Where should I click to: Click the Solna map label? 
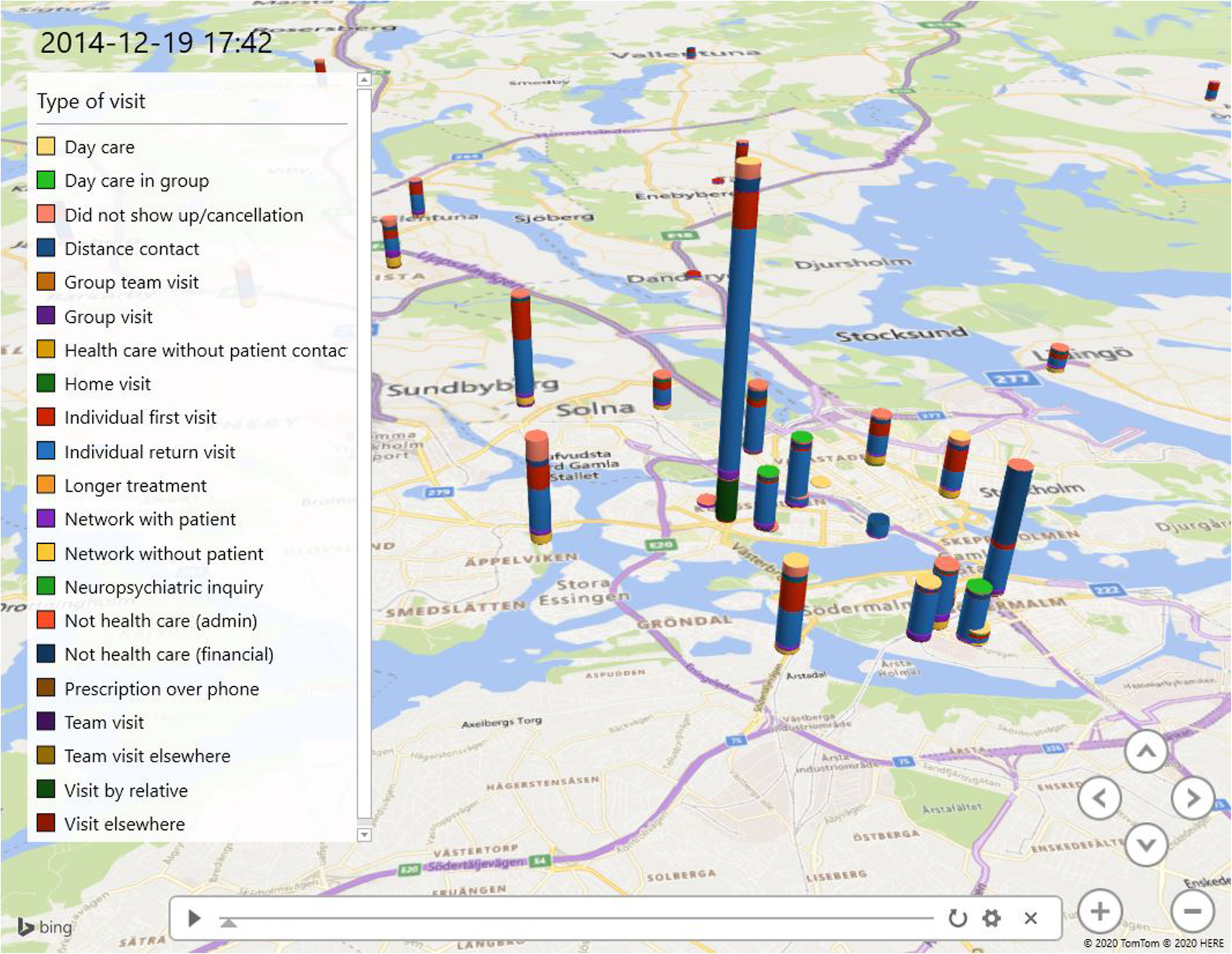click(595, 409)
